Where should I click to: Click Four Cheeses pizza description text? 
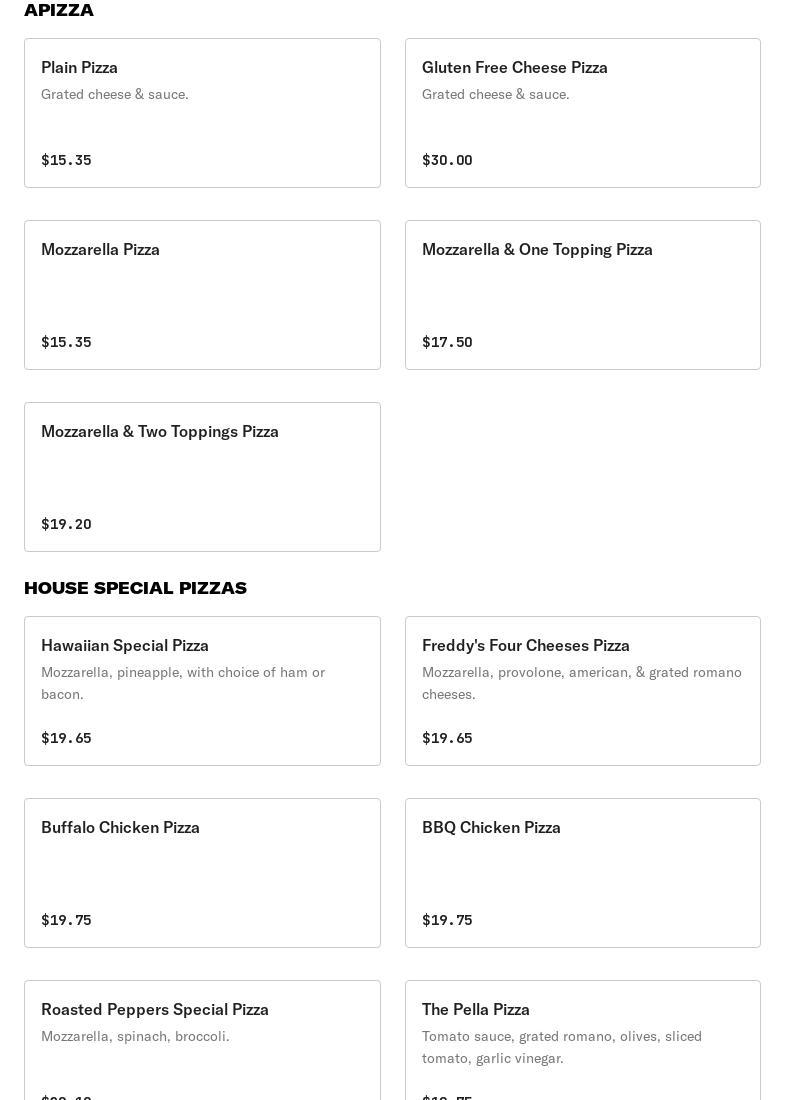[x=581, y=683]
